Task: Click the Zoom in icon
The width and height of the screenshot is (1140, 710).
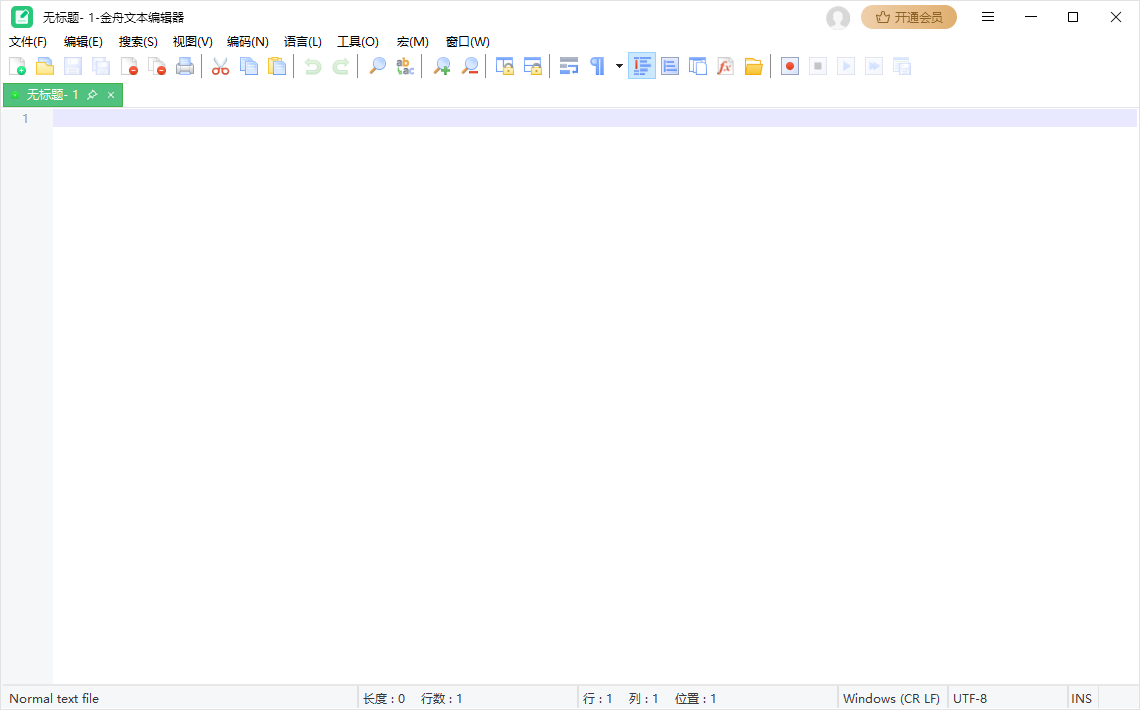Action: coord(441,66)
